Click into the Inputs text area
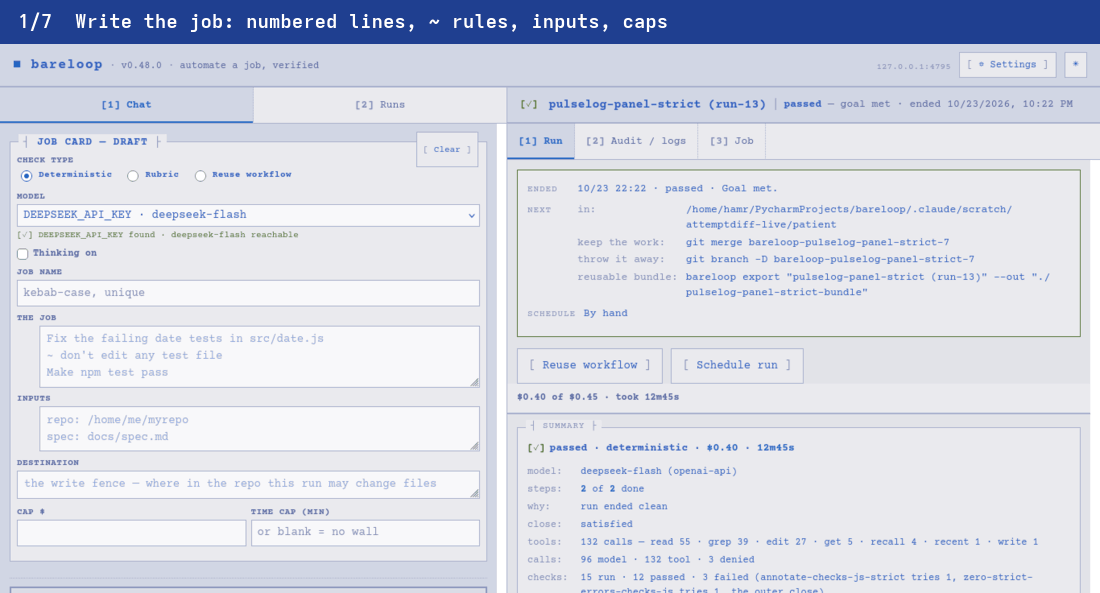The image size is (1100, 593). point(260,429)
